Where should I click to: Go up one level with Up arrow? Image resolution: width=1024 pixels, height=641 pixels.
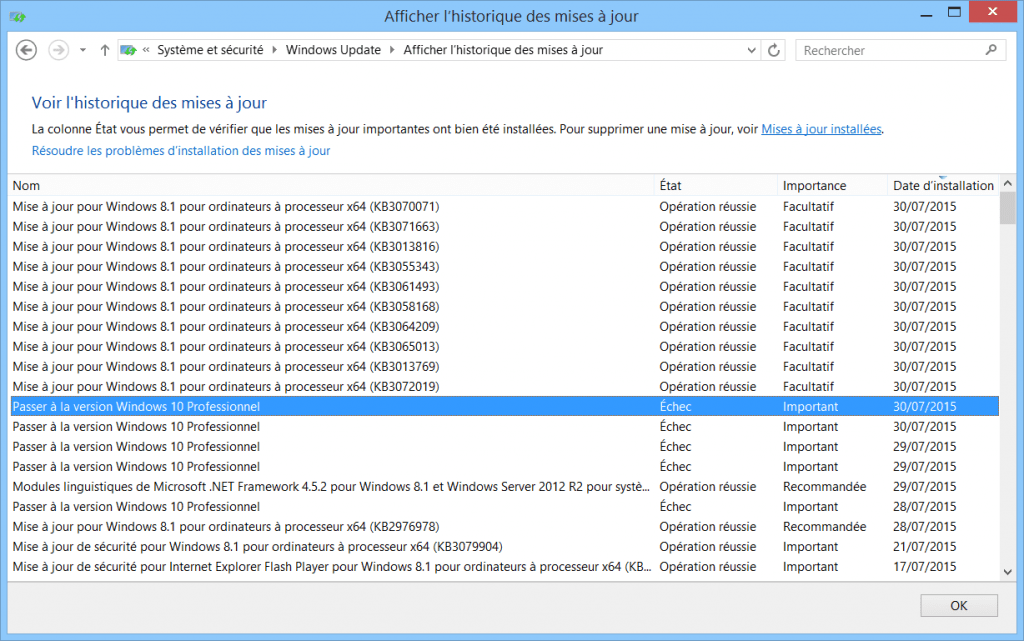point(104,50)
